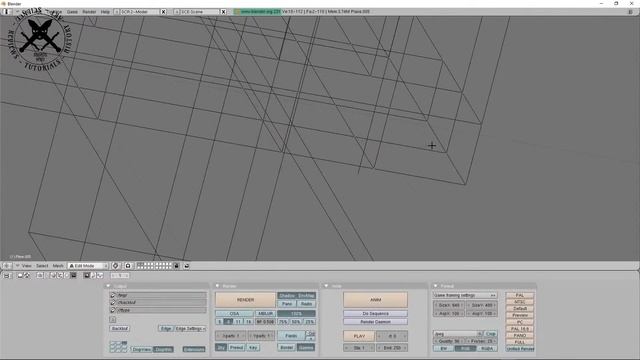Click the blender.org link icon
Image resolution: width=640 pixels, height=360 pixels.
[x=237, y=11]
